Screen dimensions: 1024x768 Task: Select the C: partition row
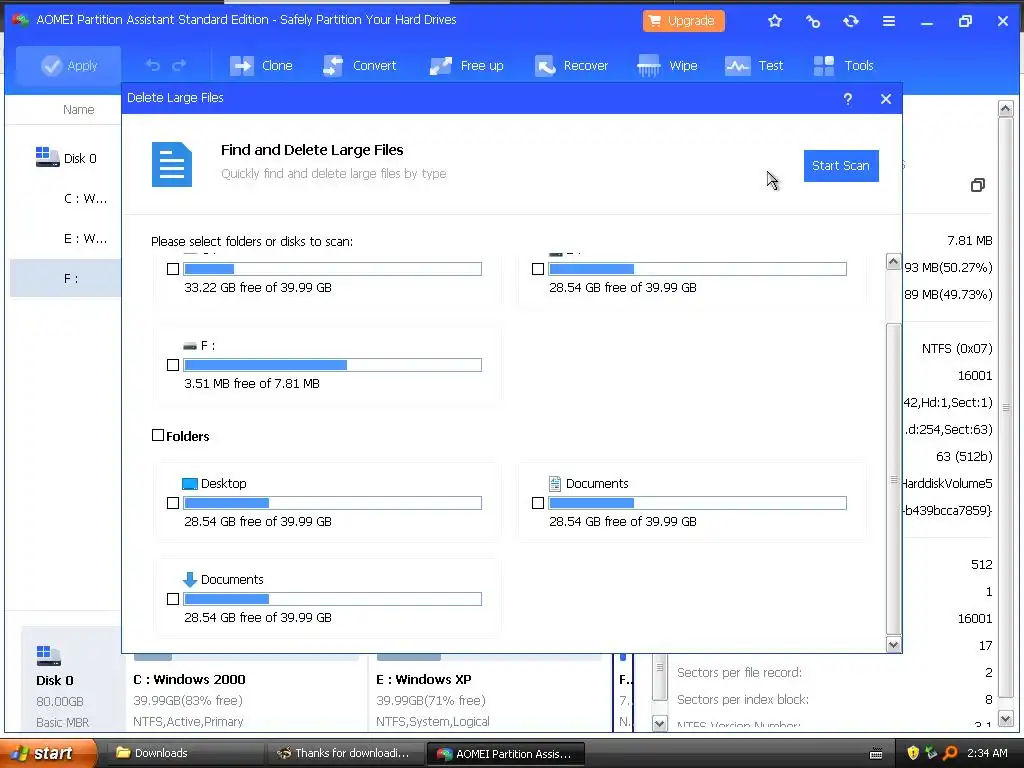pyautogui.click(x=65, y=199)
